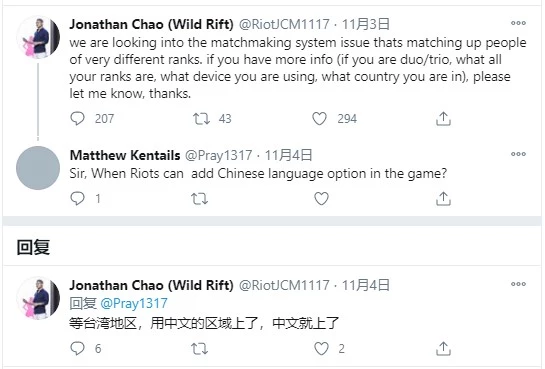Open the 11月3日 tweet timestamp
This screenshot has height=369, width=545.
point(366,24)
